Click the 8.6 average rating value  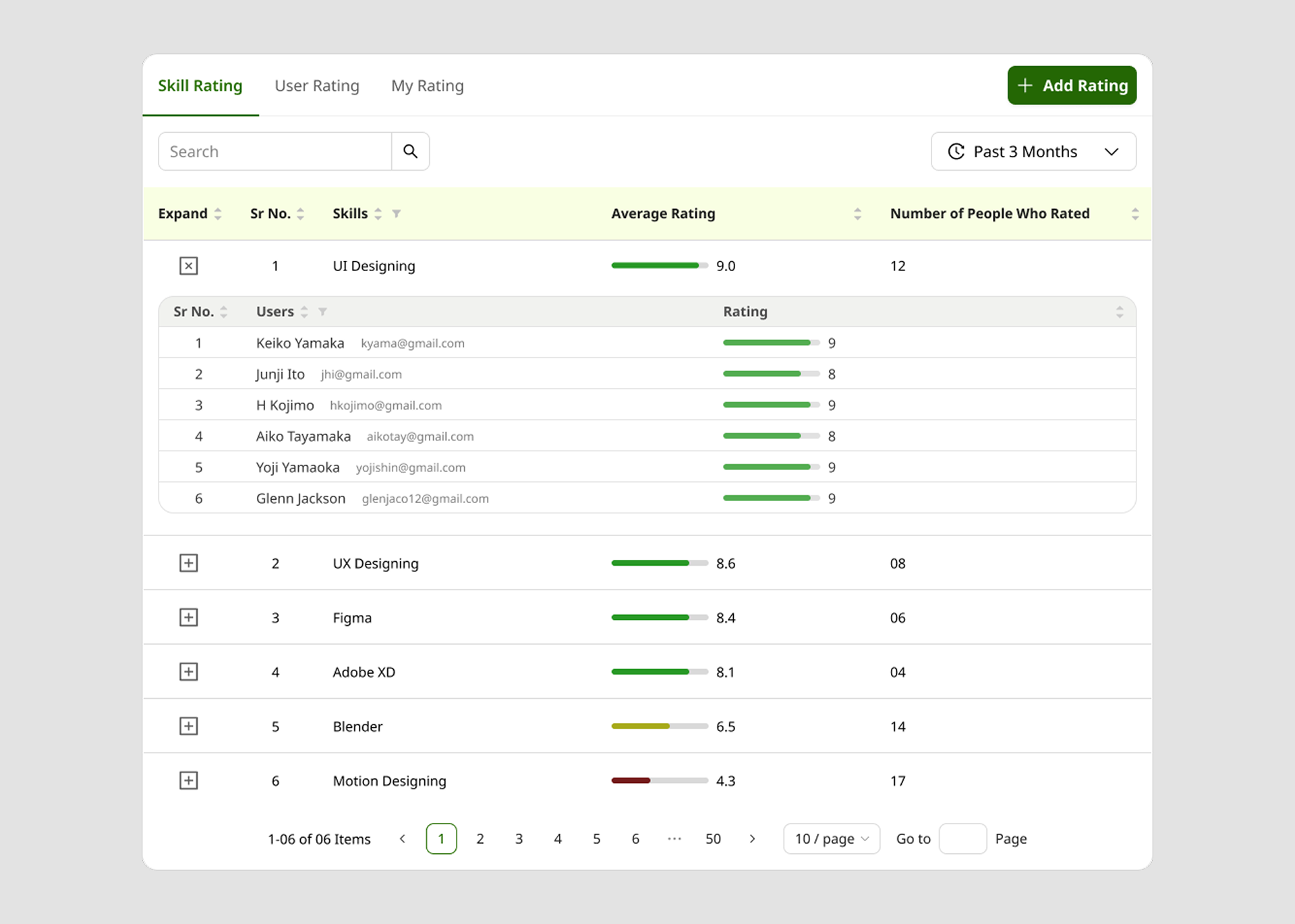point(726,563)
